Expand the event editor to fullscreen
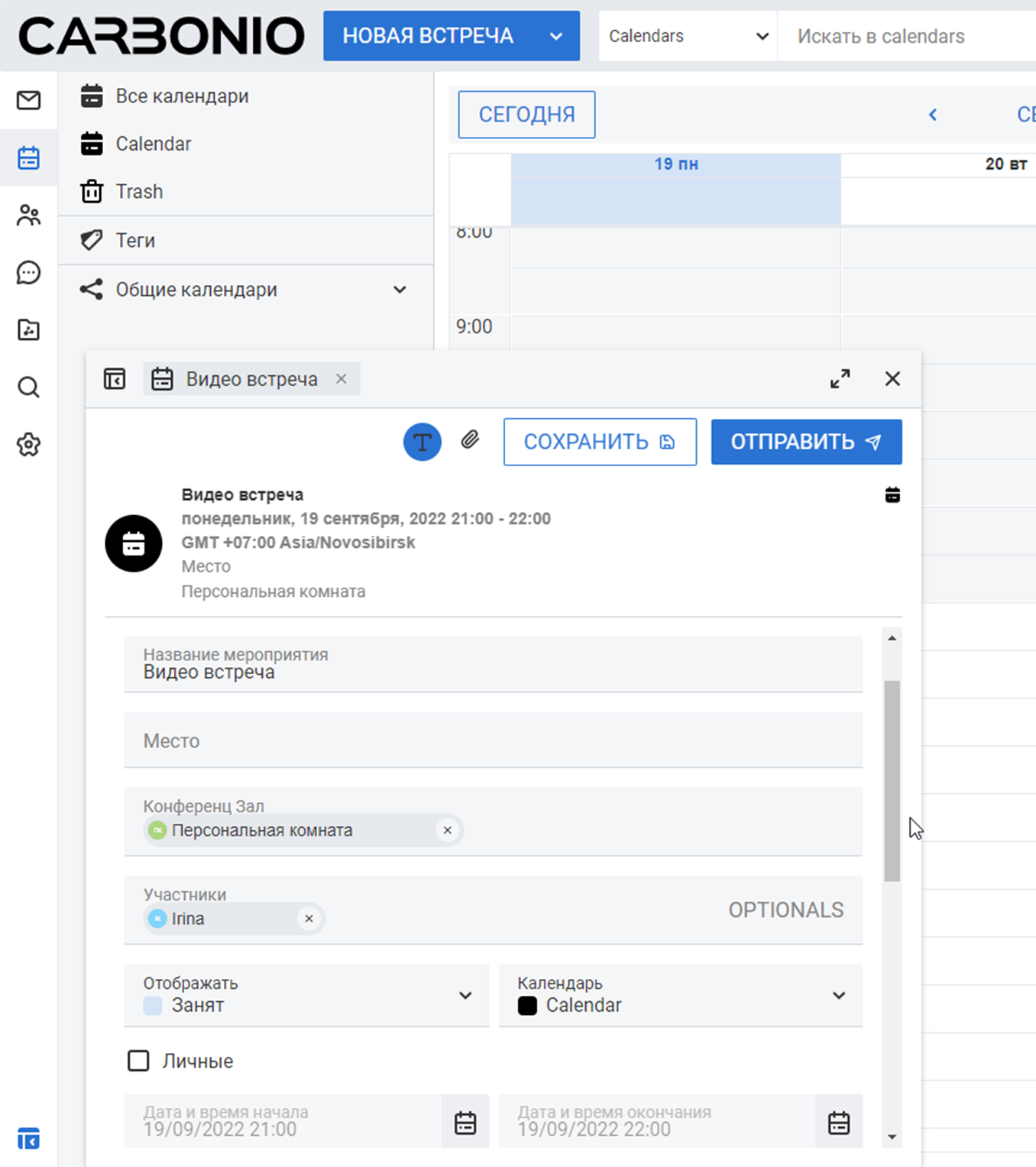The height and width of the screenshot is (1167, 1036). point(840,379)
